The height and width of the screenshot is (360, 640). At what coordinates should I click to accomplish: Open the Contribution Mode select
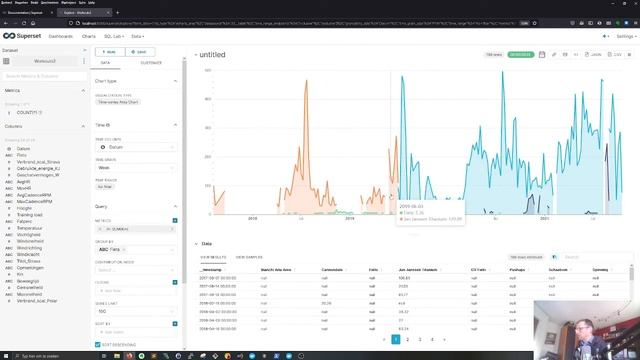[136, 270]
